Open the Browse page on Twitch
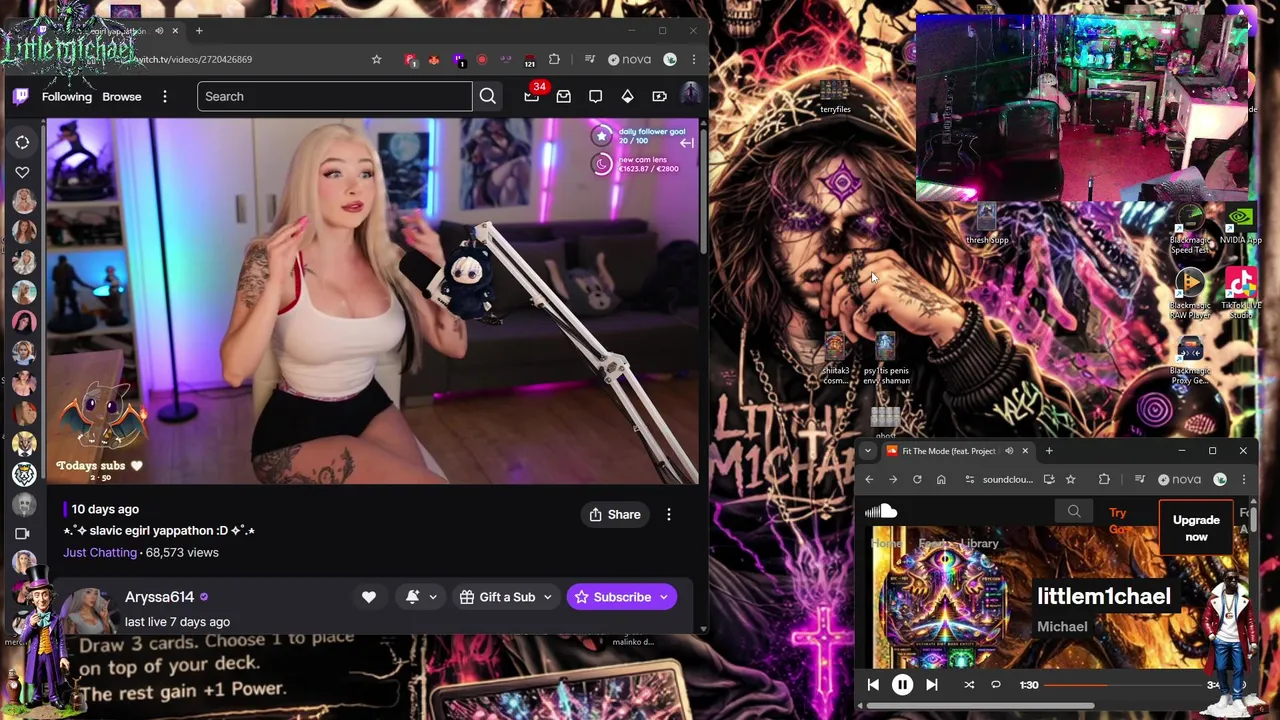The width and height of the screenshot is (1280, 720). (121, 96)
